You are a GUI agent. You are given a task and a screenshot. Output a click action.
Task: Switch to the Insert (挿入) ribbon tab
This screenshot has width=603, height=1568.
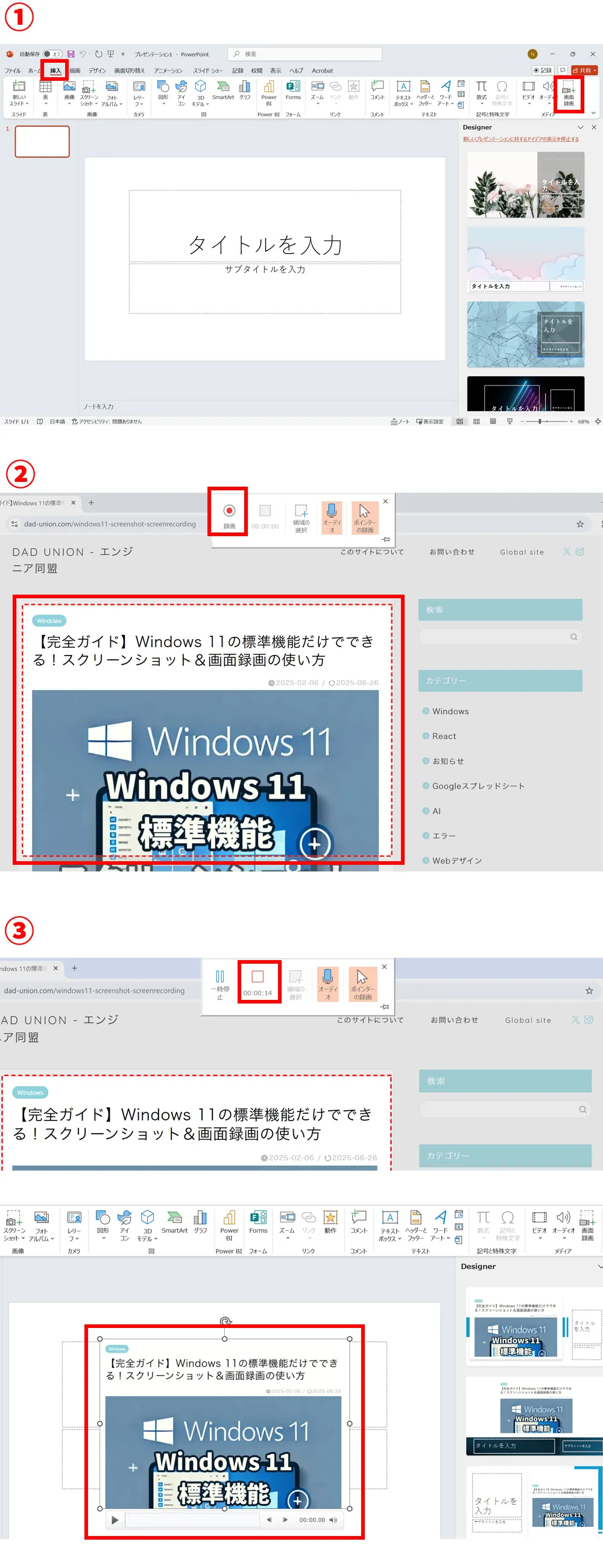[x=55, y=71]
